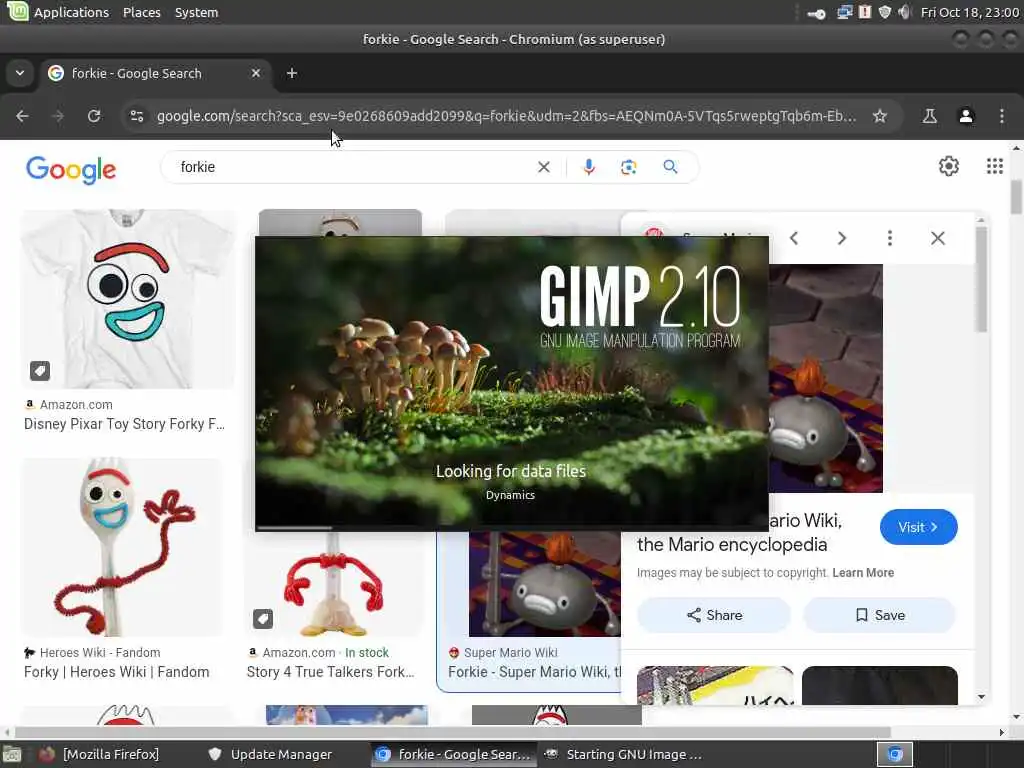Image resolution: width=1024 pixels, height=768 pixels.
Task: Open Forky Heroes Wiki Fandom result
Action: click(x=116, y=672)
